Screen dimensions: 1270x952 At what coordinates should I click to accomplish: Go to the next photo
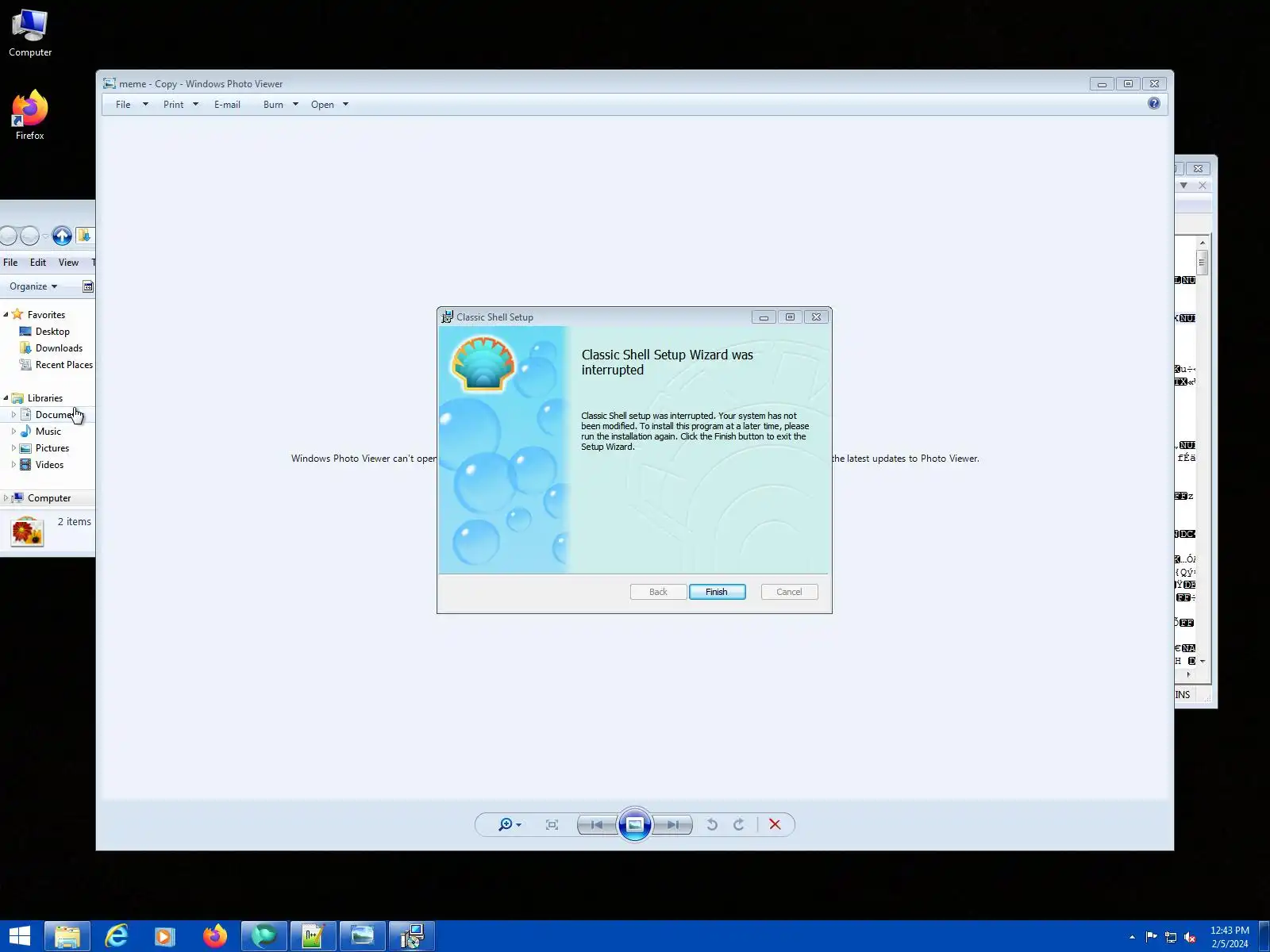(x=672, y=825)
